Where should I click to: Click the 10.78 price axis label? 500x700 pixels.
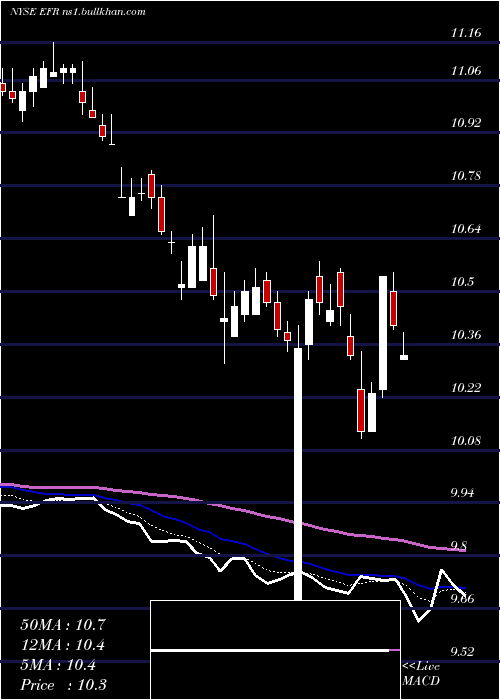click(466, 176)
